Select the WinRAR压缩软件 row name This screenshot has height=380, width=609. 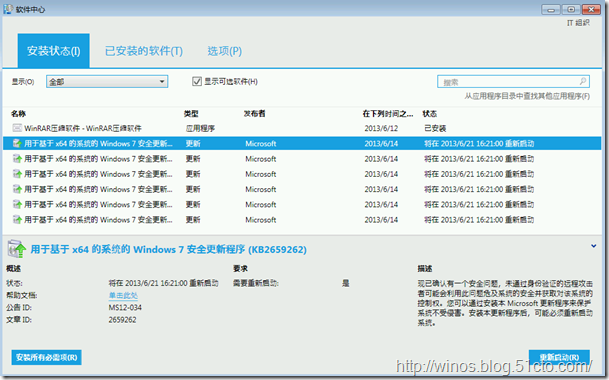coord(83,128)
